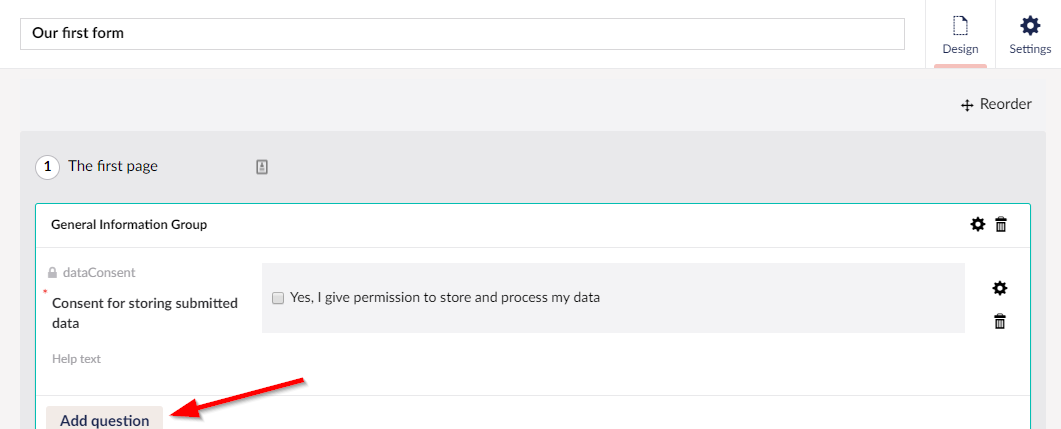Click the Help text placeholder field
The image size is (1061, 429).
pos(77,359)
